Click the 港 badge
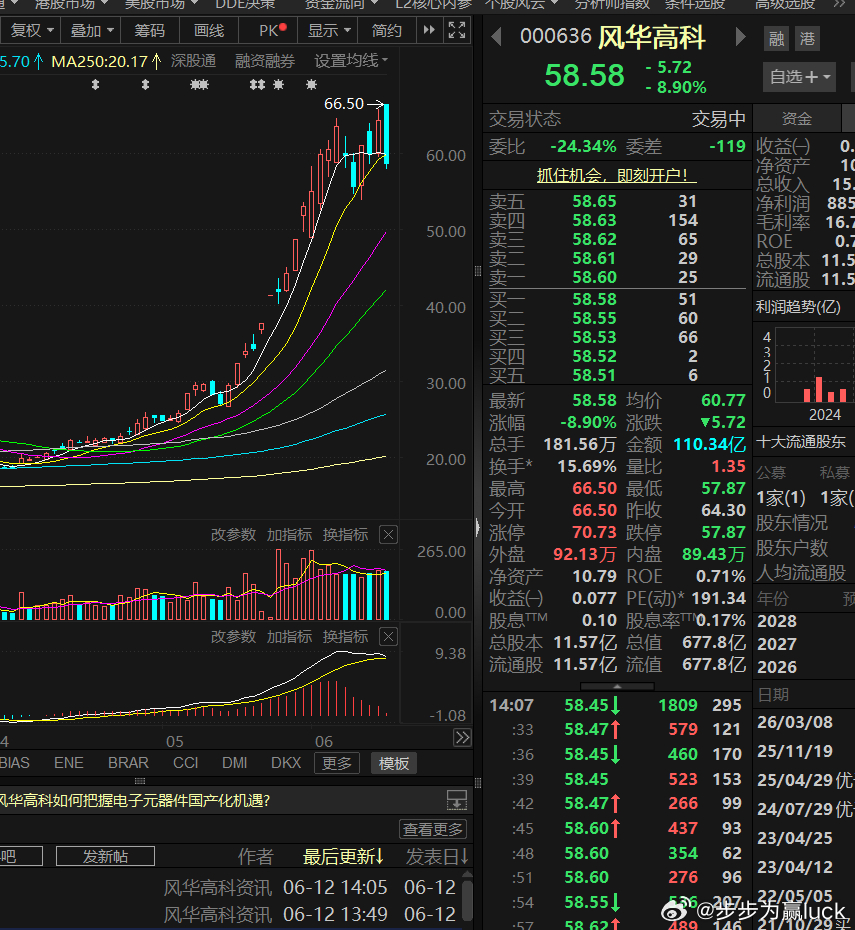The width and height of the screenshot is (855, 930). click(x=807, y=39)
